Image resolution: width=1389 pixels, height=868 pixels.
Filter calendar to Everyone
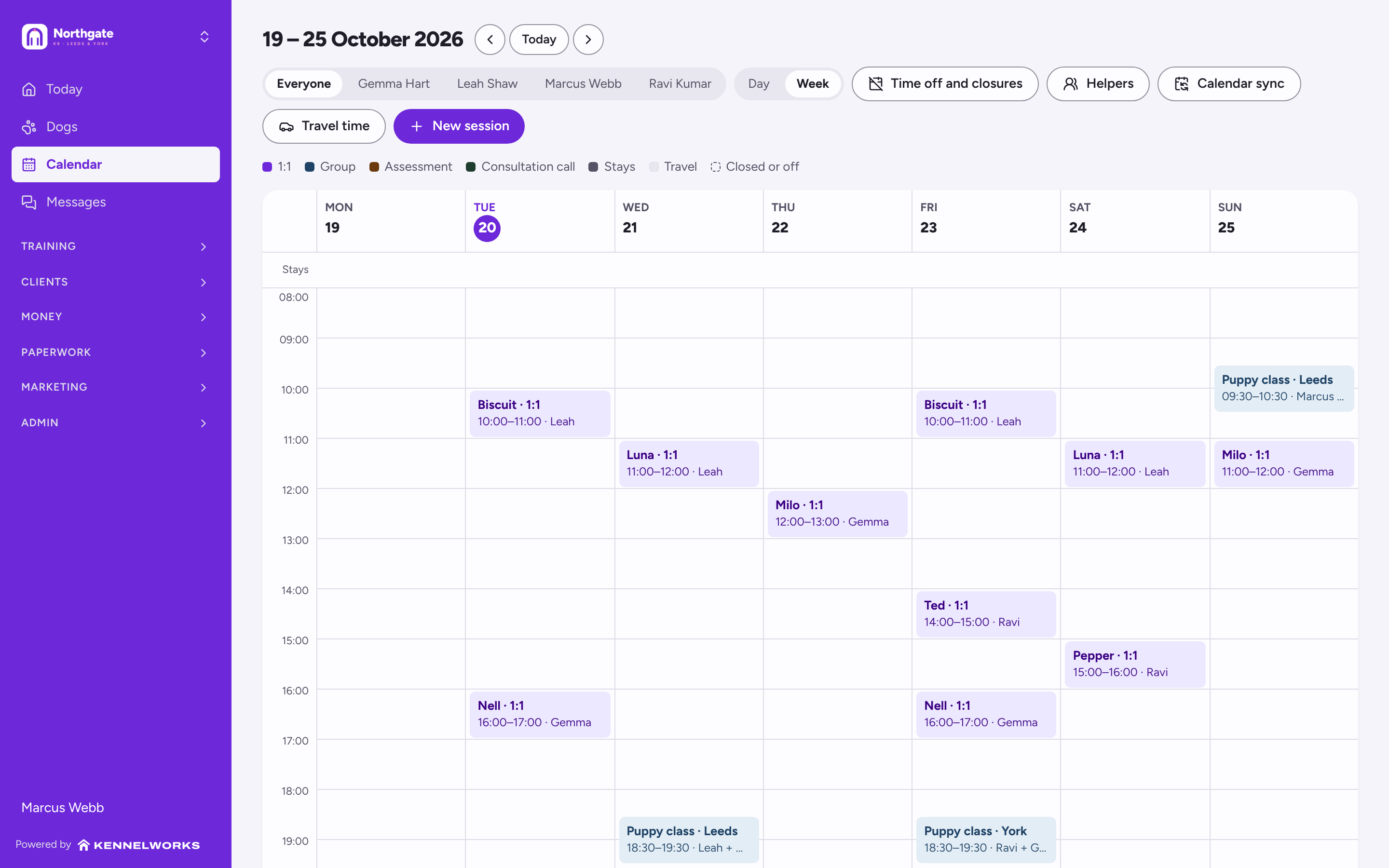point(304,84)
